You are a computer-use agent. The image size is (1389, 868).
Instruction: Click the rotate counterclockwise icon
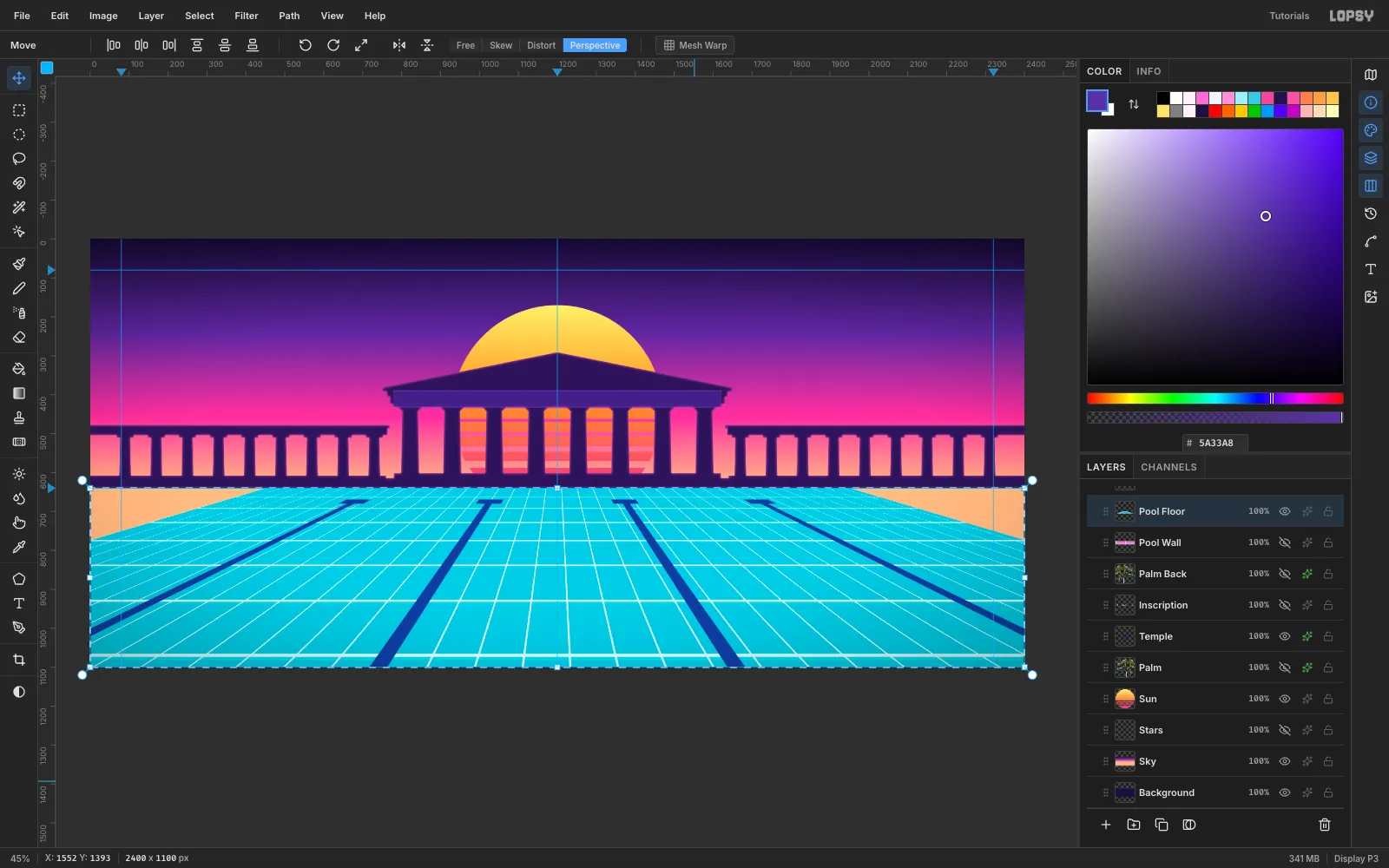(x=305, y=45)
